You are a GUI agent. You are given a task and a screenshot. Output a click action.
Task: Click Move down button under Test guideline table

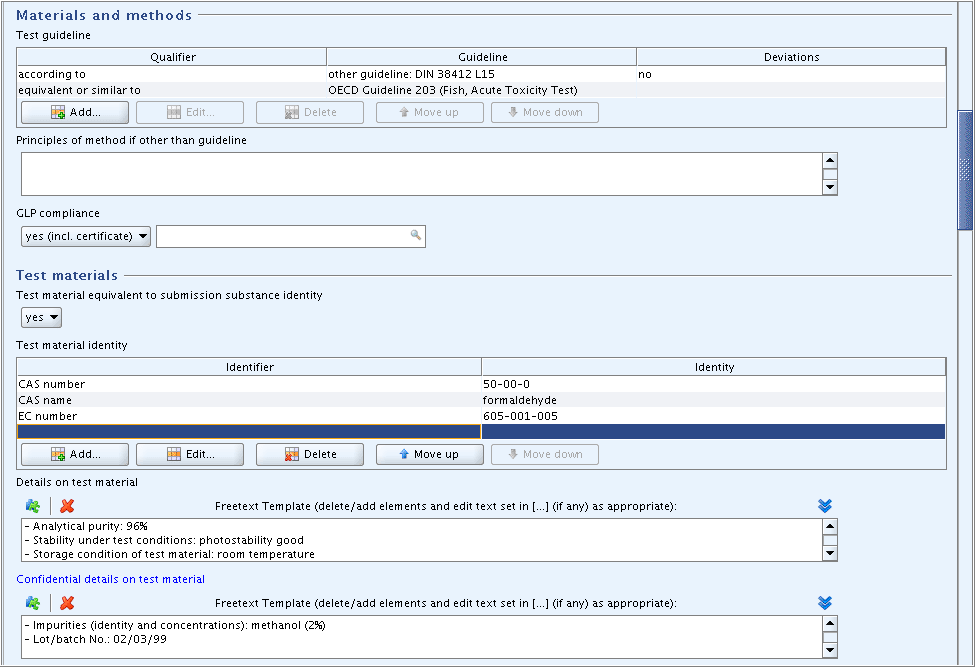545,113
